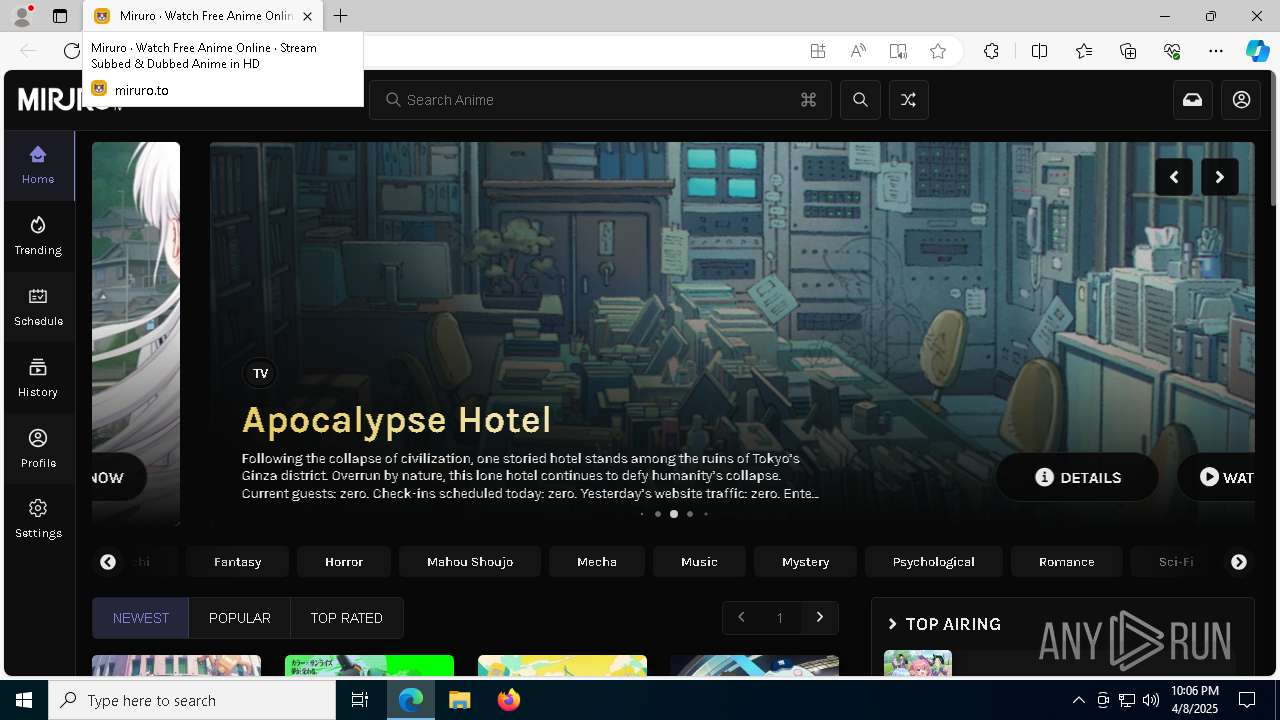Viewport: 1280px width, 720px height.
Task: Open the tab actions menu icon
Action: coord(60,16)
